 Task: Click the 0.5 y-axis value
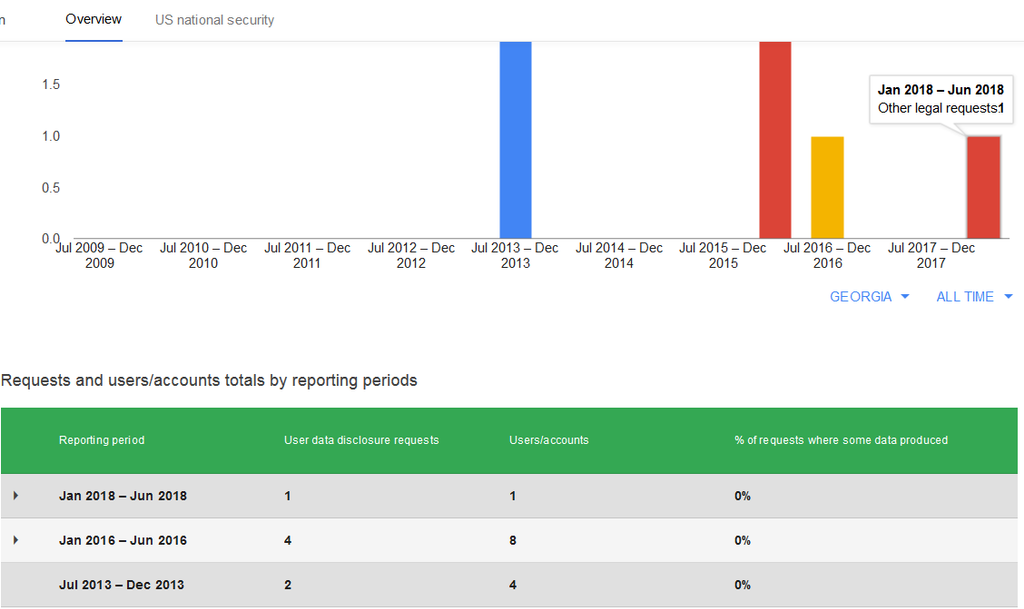pos(51,187)
